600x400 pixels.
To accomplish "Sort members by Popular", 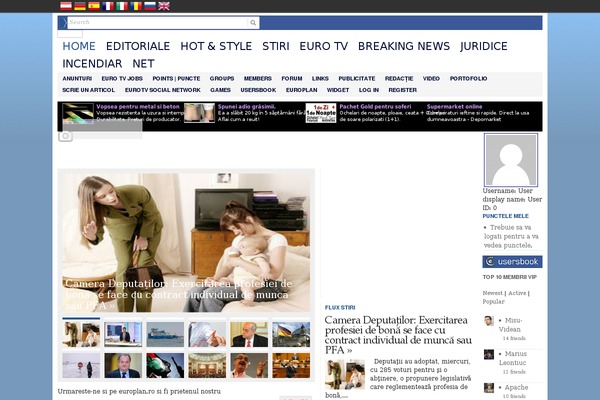I will [x=494, y=302].
